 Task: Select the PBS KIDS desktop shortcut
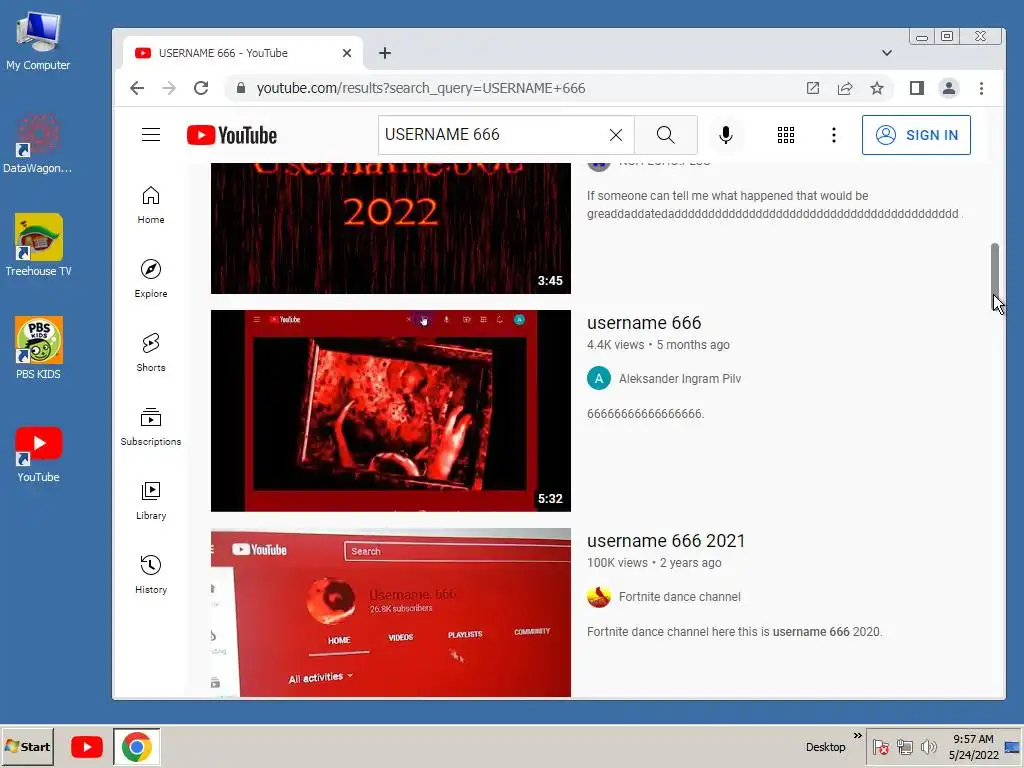tap(38, 349)
